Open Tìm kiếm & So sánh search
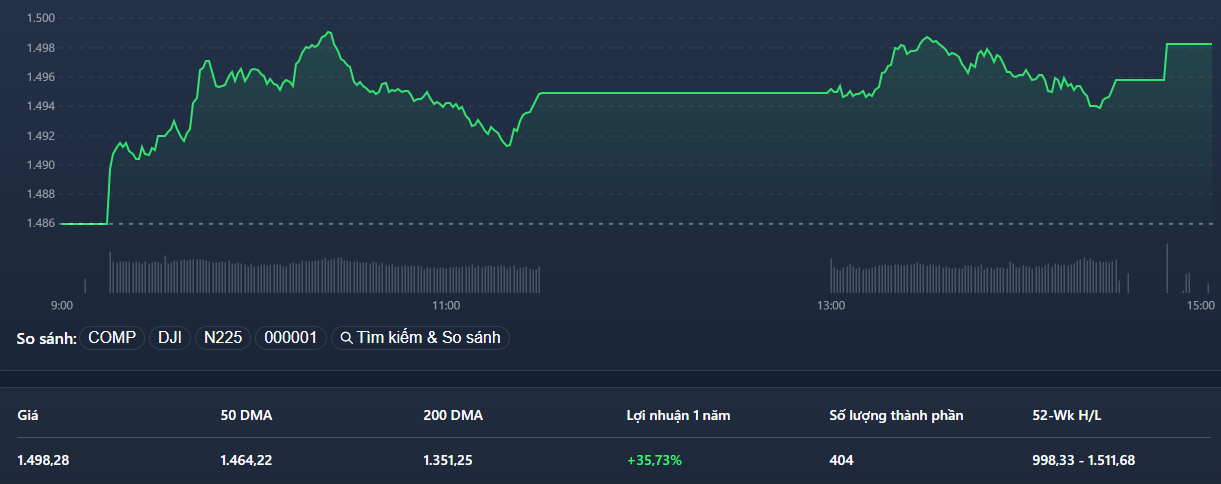 pyautogui.click(x=421, y=338)
